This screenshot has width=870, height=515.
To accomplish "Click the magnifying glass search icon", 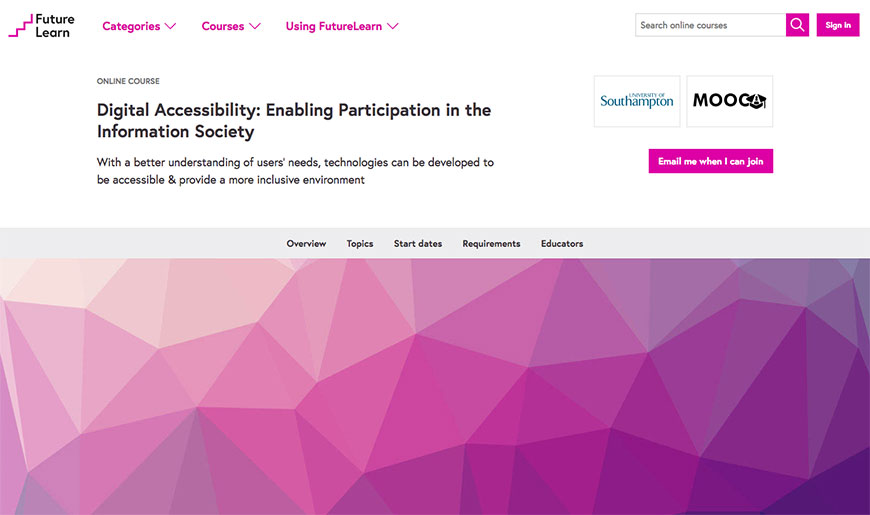I will (x=797, y=25).
